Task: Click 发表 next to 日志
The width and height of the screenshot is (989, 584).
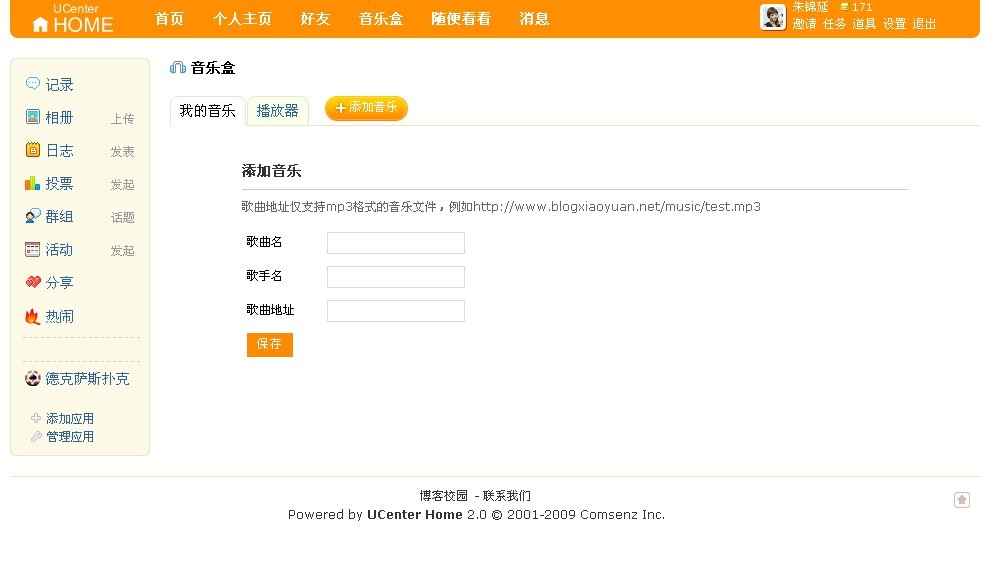Action: pyautogui.click(x=122, y=151)
